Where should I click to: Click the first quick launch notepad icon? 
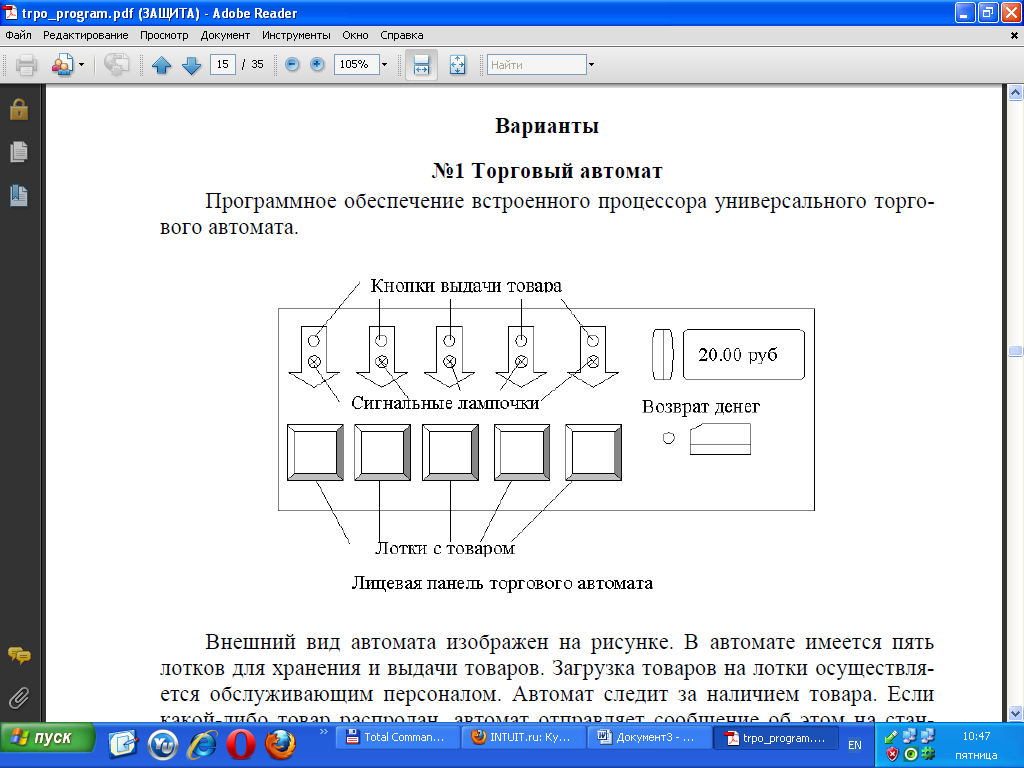[123, 744]
